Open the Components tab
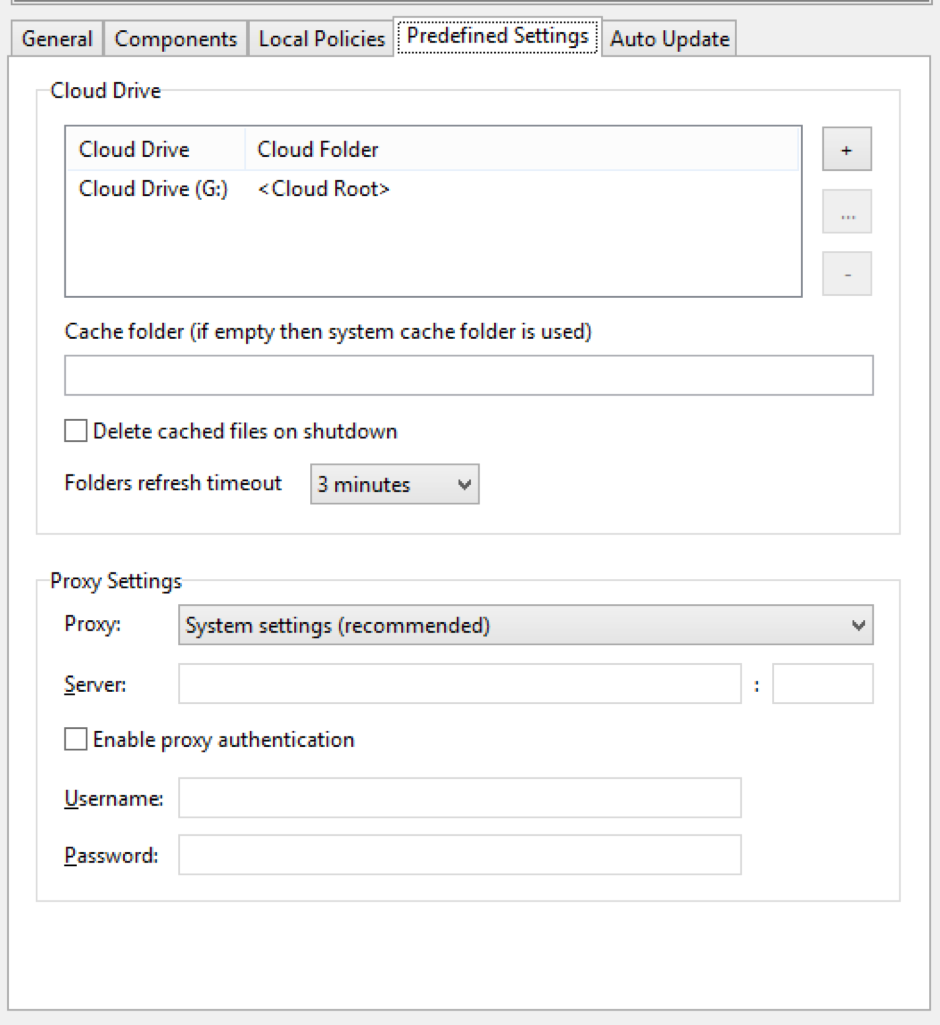Viewport: 940px width, 1025px height. (175, 39)
